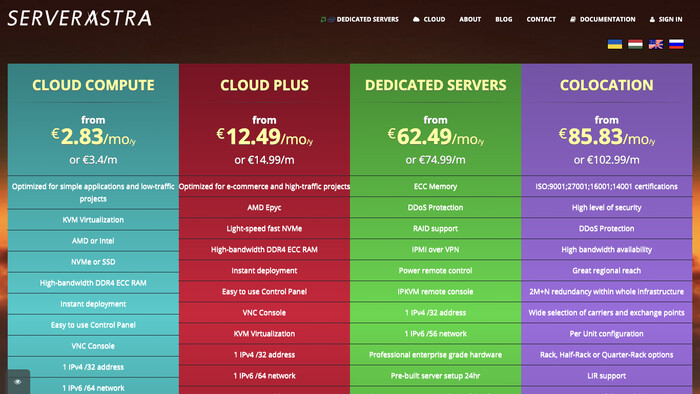Click 'IPMI over VPN' row

435,249
